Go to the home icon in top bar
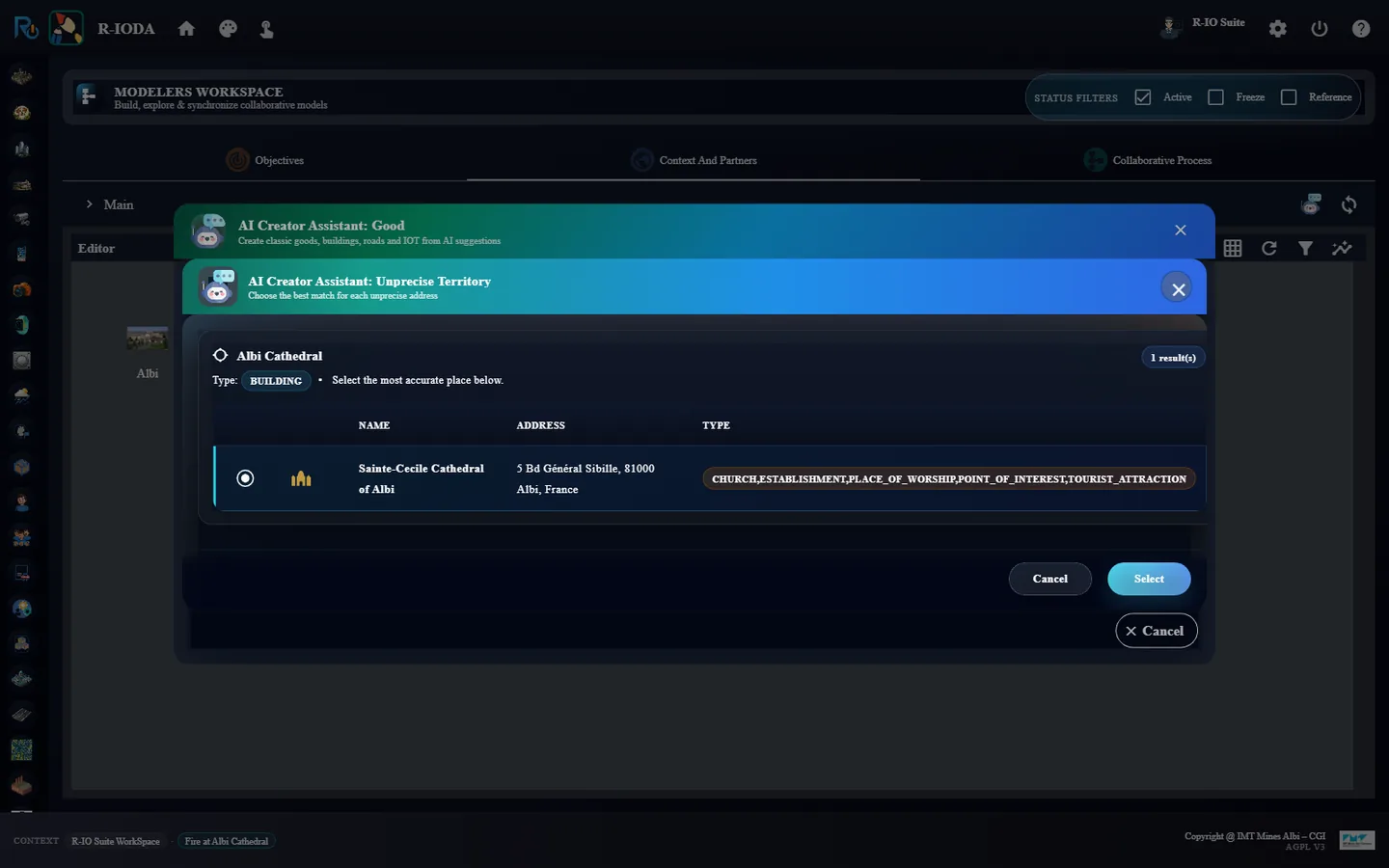 (x=186, y=29)
